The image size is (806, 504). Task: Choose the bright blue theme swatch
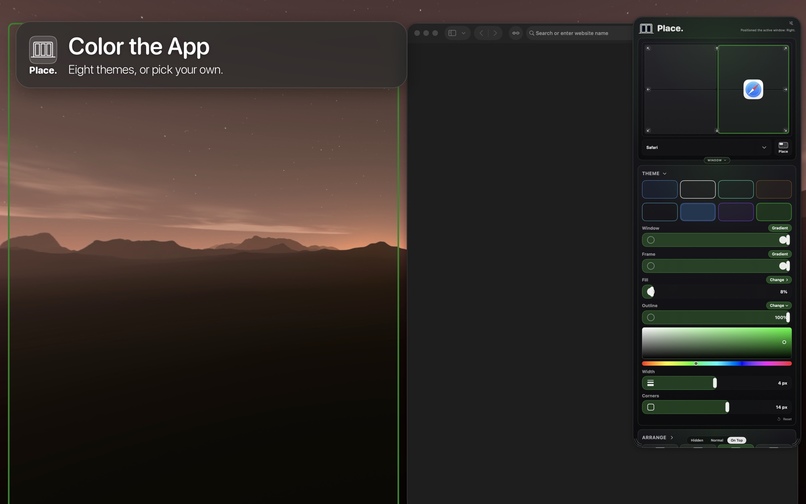698,212
